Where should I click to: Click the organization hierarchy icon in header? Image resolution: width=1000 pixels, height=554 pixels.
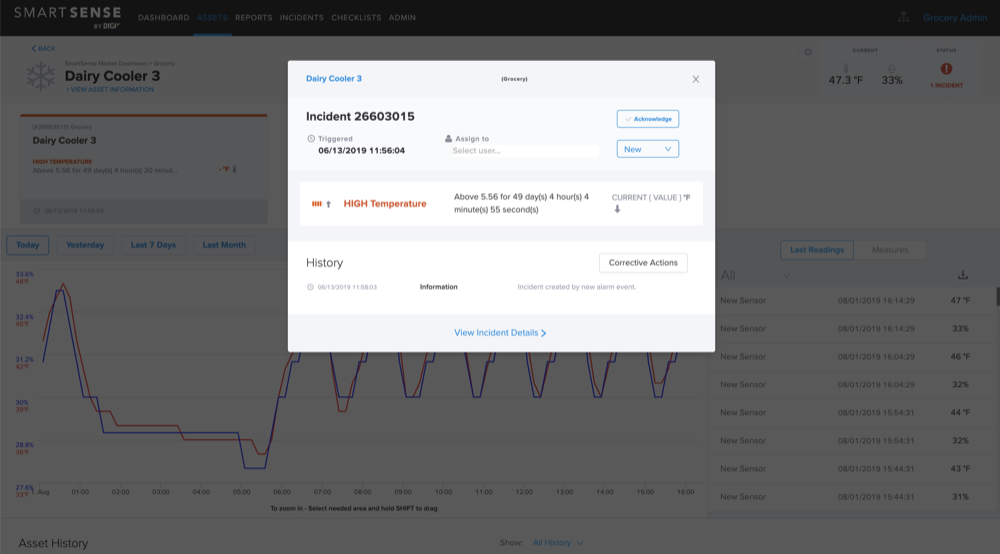[903, 17]
